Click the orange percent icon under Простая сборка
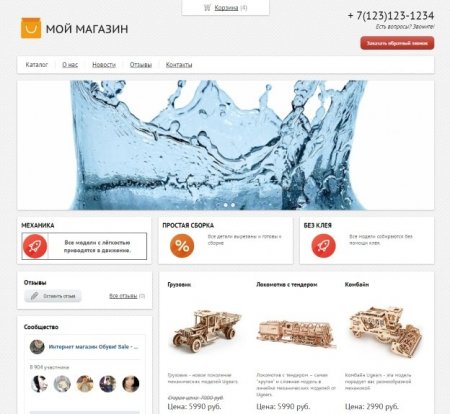Image resolution: width=450 pixels, height=414 pixels. click(x=182, y=246)
